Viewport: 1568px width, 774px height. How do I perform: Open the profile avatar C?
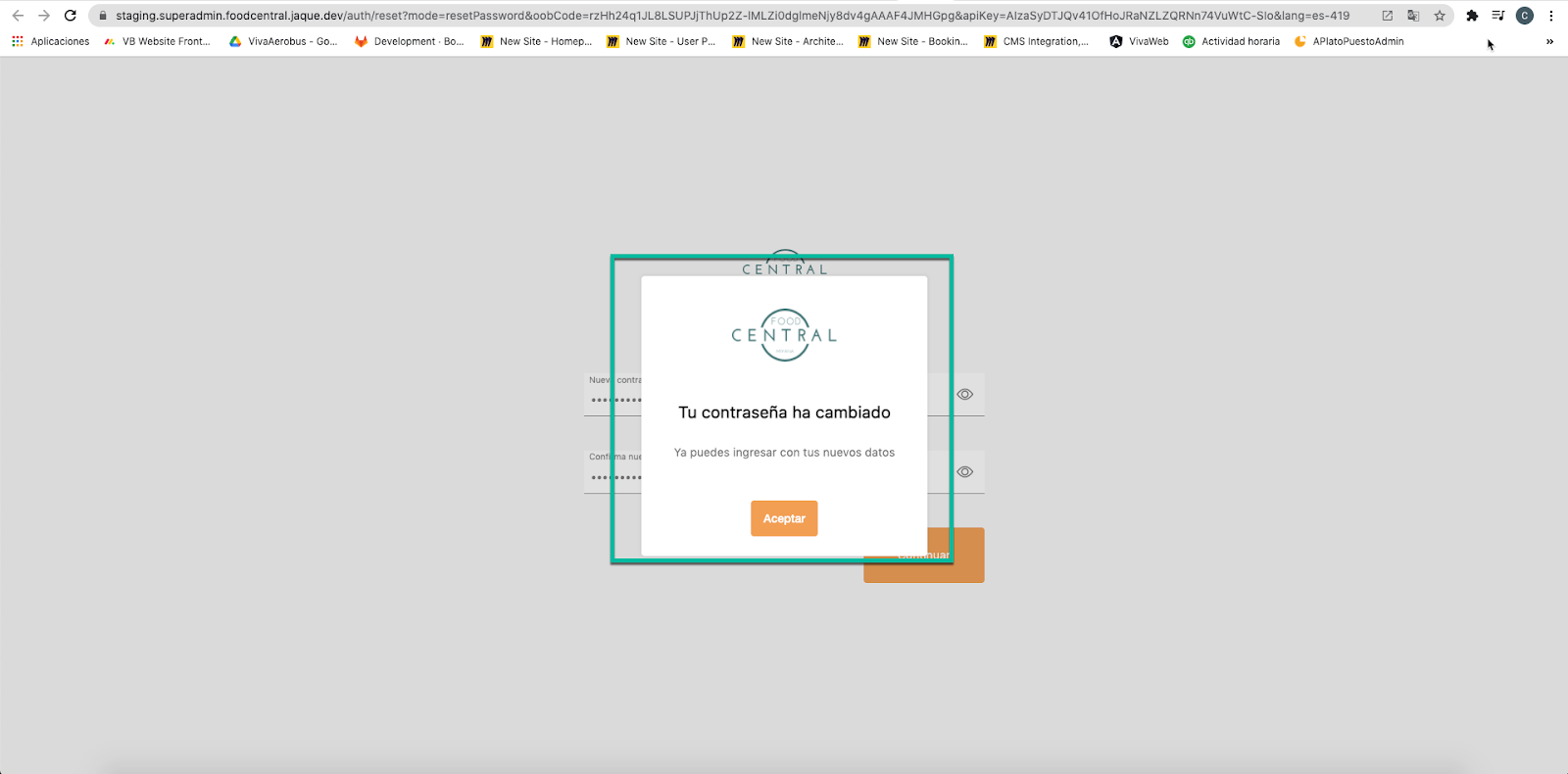point(1525,16)
